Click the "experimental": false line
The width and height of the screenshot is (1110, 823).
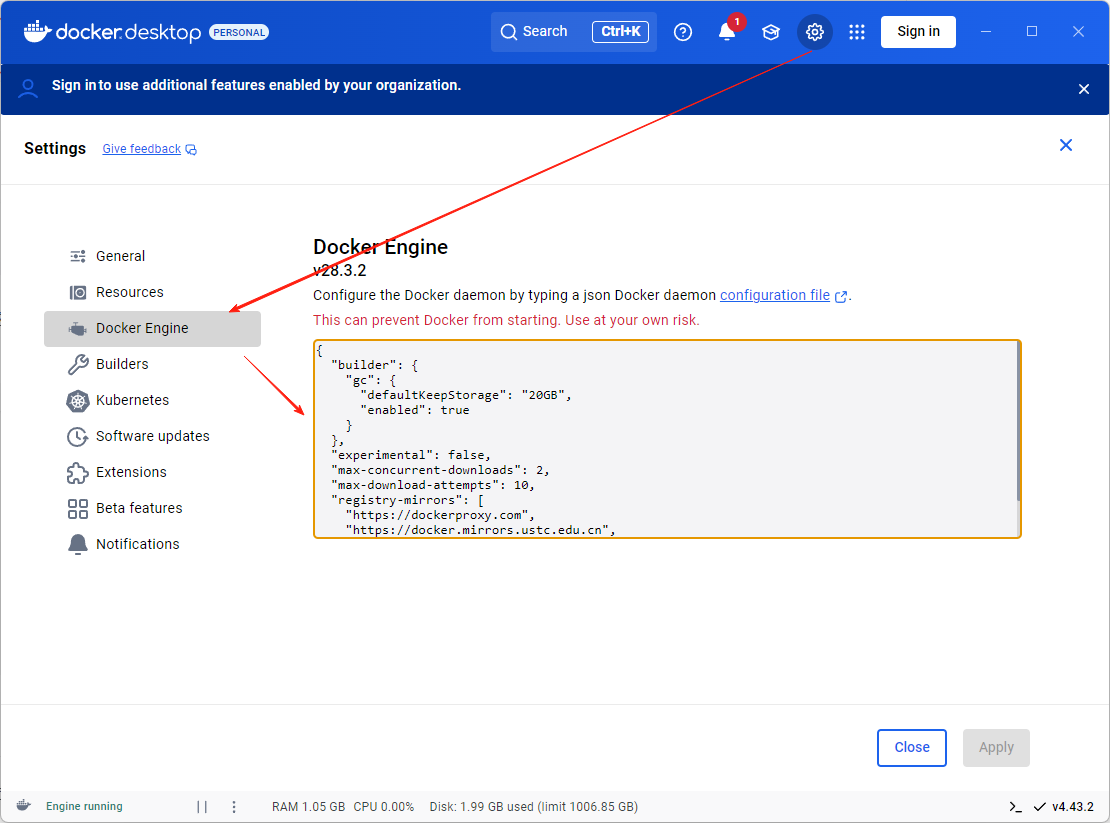[411, 454]
